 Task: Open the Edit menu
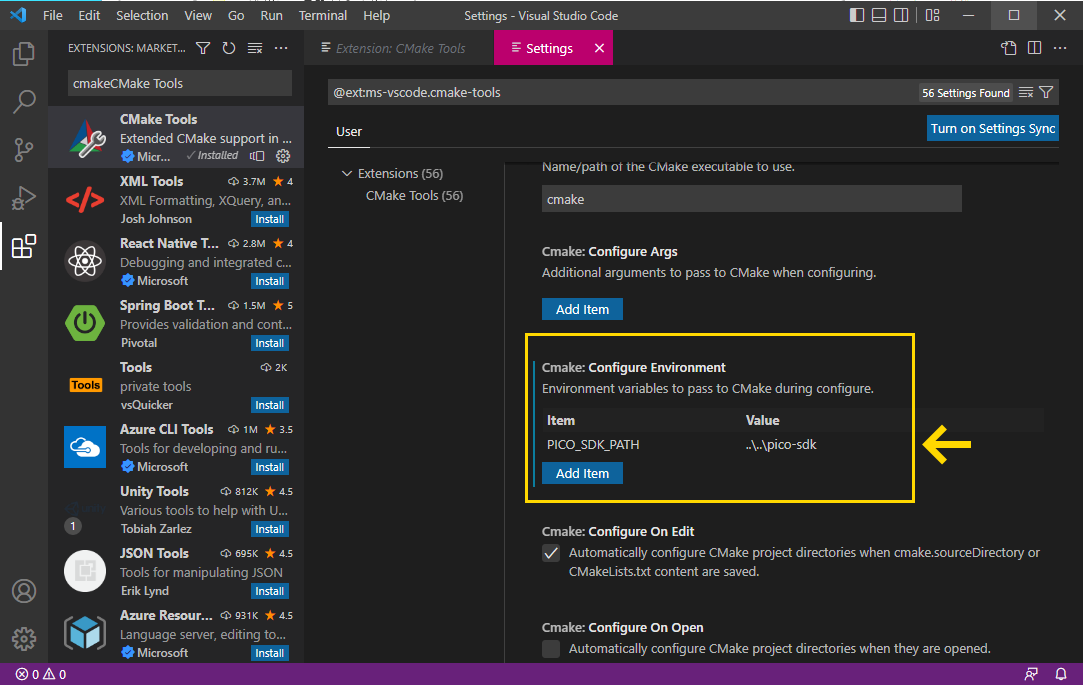point(89,15)
